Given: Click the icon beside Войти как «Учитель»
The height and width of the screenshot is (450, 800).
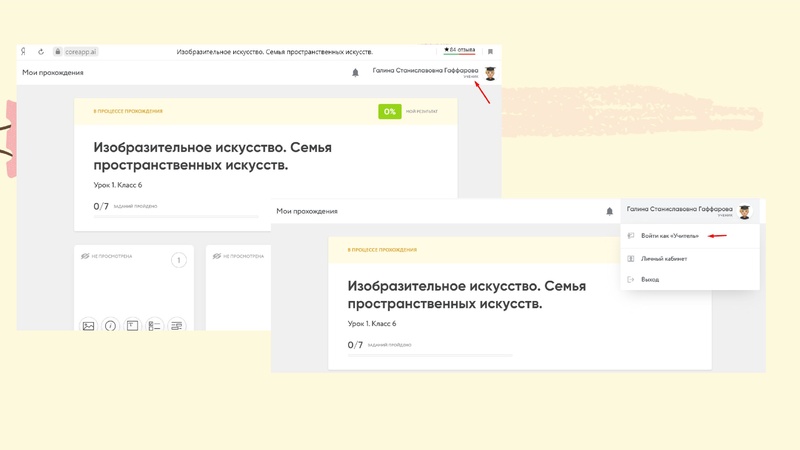Looking at the screenshot, I should click(631, 236).
